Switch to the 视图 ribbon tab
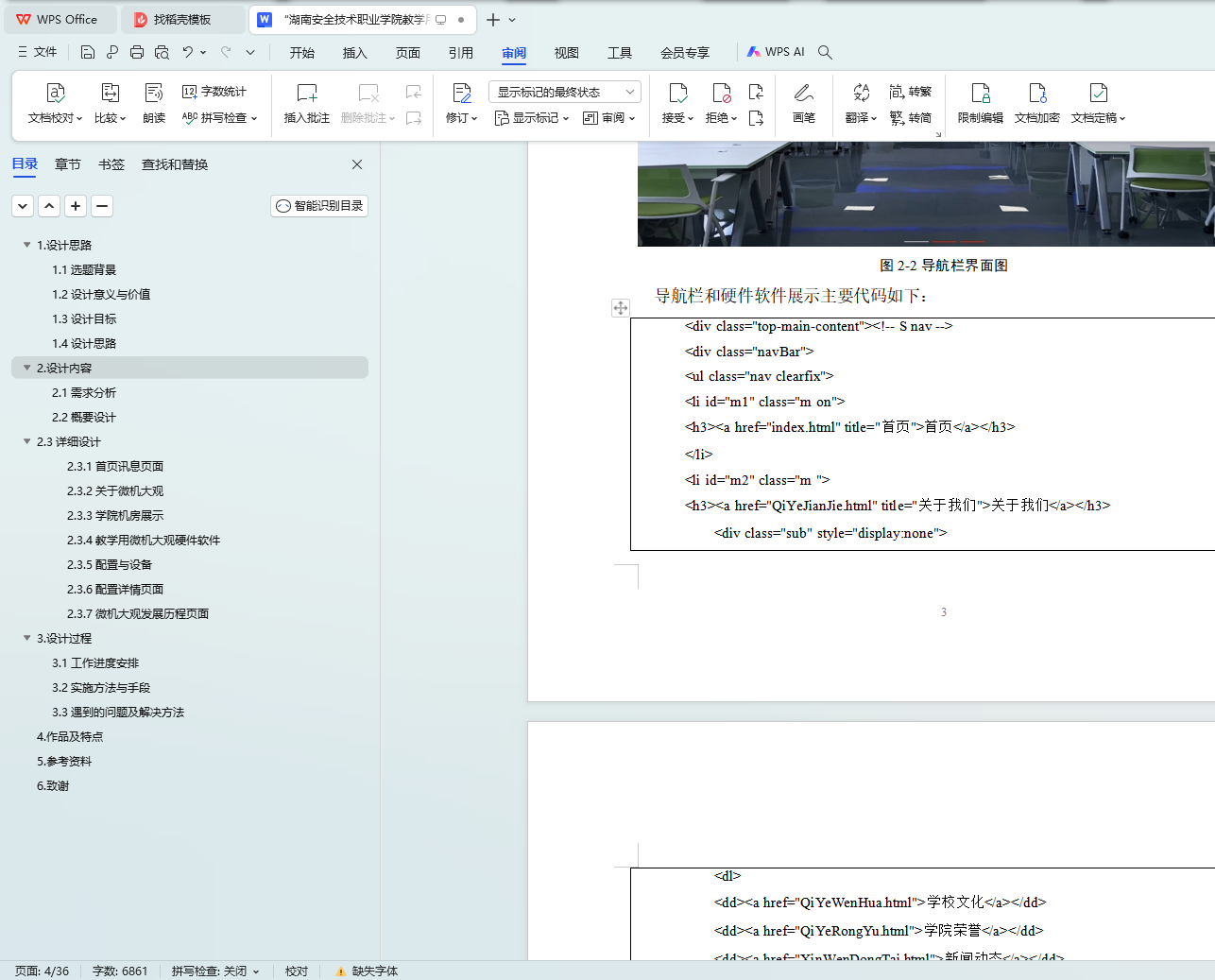Image resolution: width=1215 pixels, height=980 pixels. 567,53
